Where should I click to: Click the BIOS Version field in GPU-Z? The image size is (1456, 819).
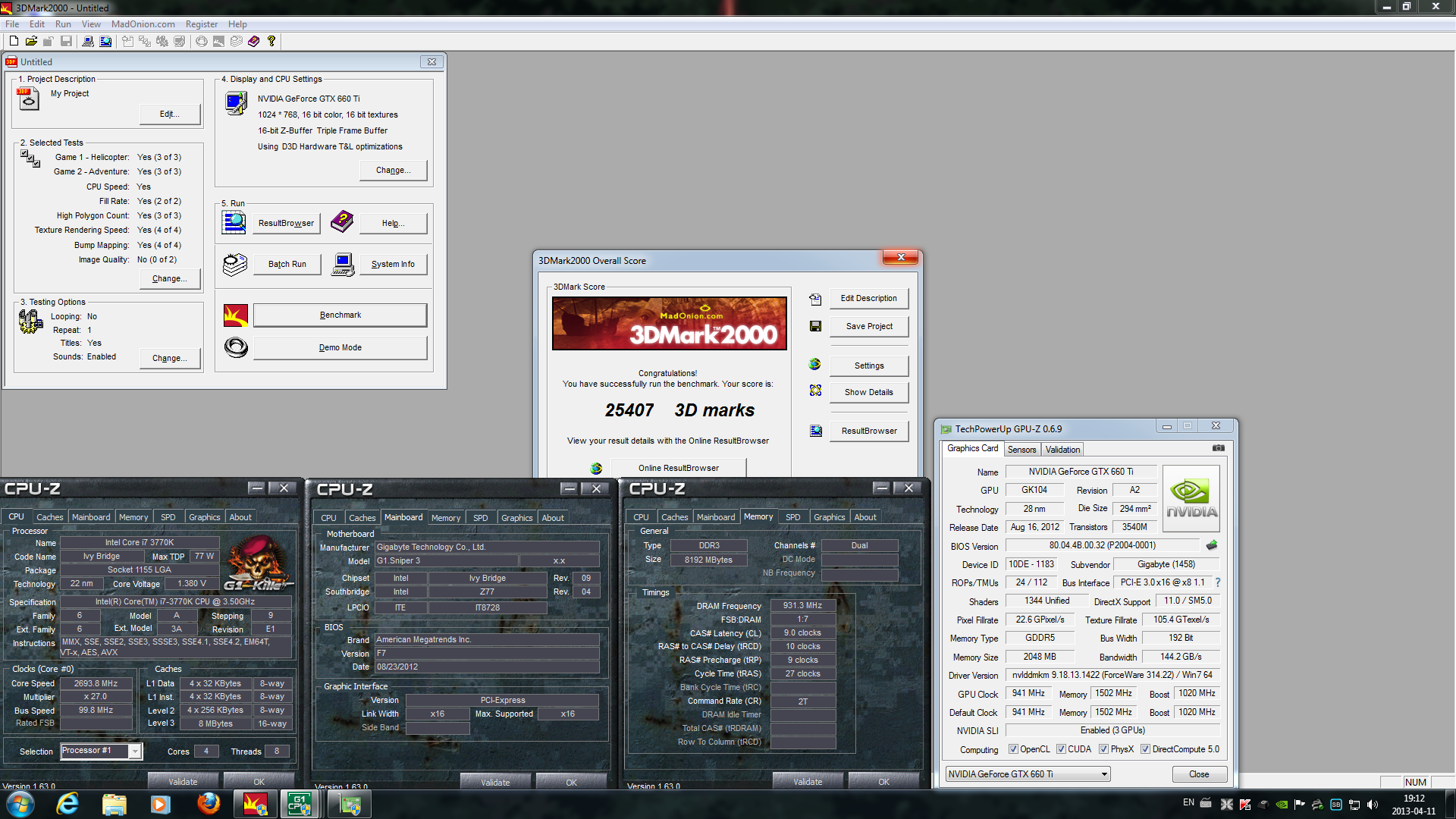click(x=1103, y=545)
